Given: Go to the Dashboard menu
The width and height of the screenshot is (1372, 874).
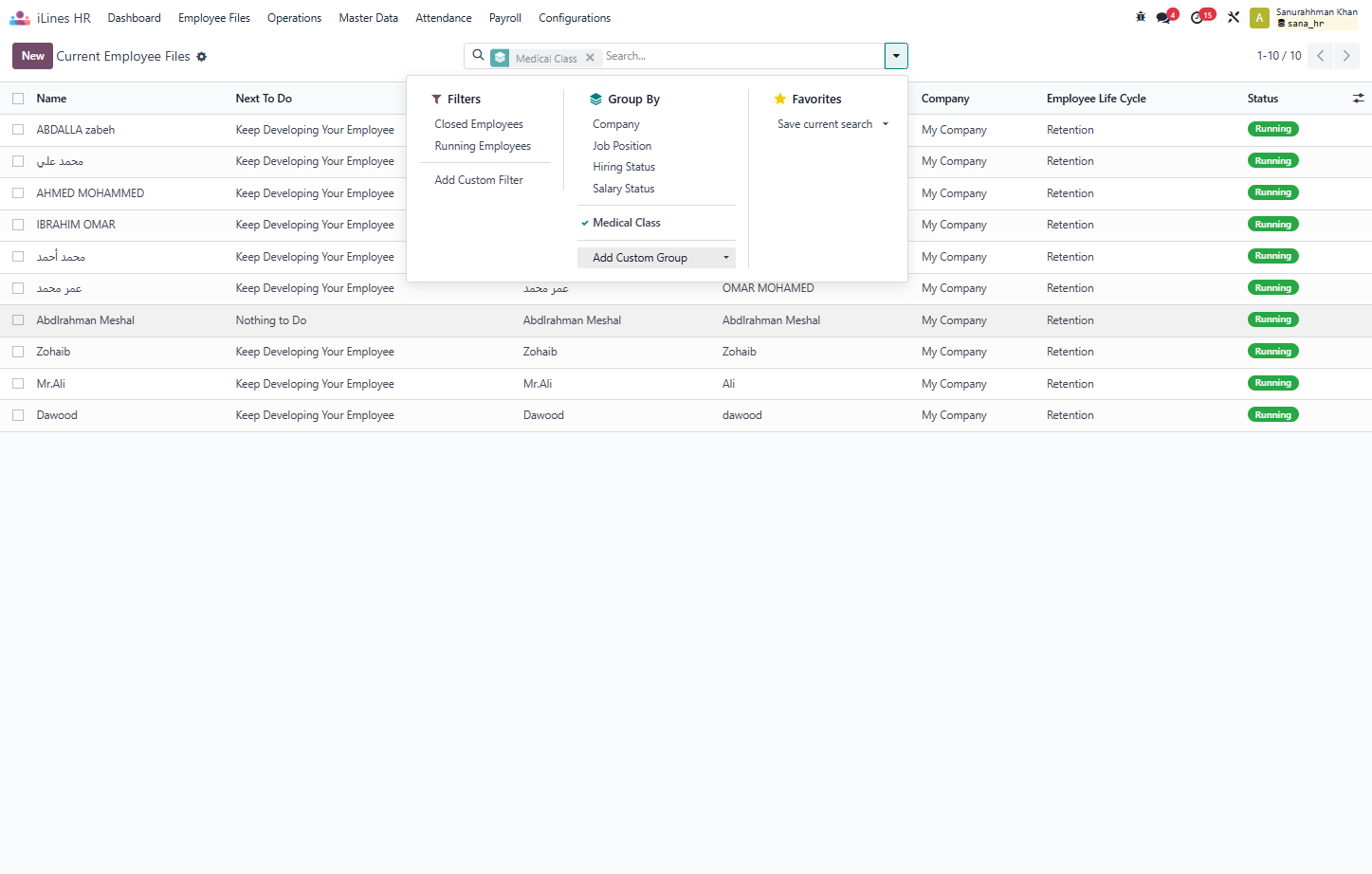Looking at the screenshot, I should coord(135,18).
